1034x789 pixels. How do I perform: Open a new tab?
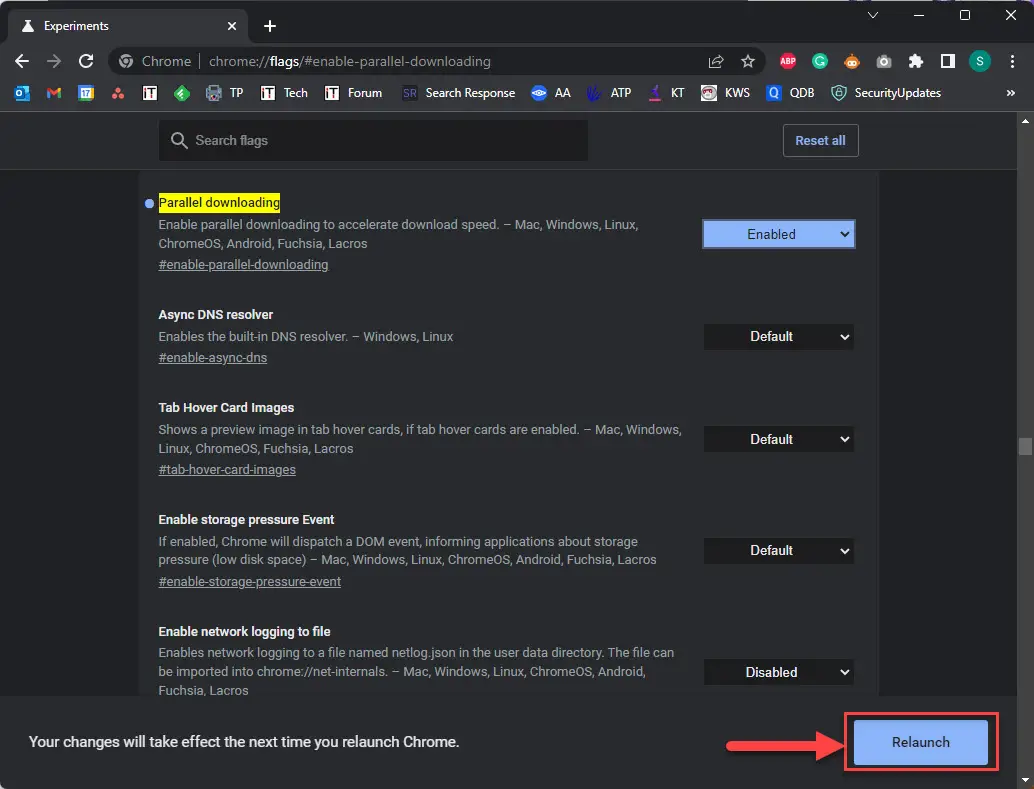point(270,26)
